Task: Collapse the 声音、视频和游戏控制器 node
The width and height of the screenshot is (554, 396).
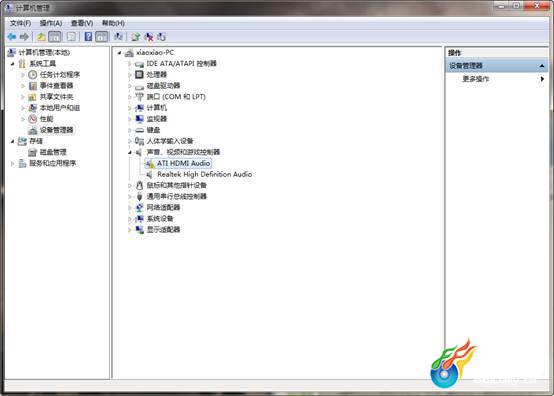Action: (129, 152)
